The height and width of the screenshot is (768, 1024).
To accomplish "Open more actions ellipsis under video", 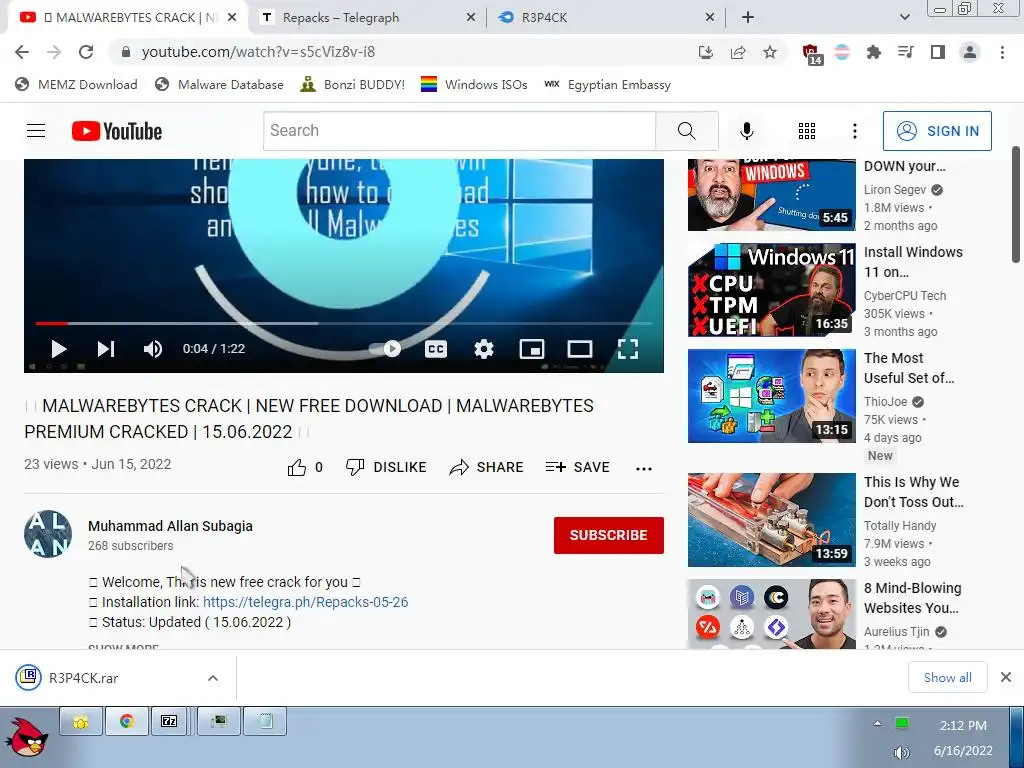I will click(x=644, y=468).
